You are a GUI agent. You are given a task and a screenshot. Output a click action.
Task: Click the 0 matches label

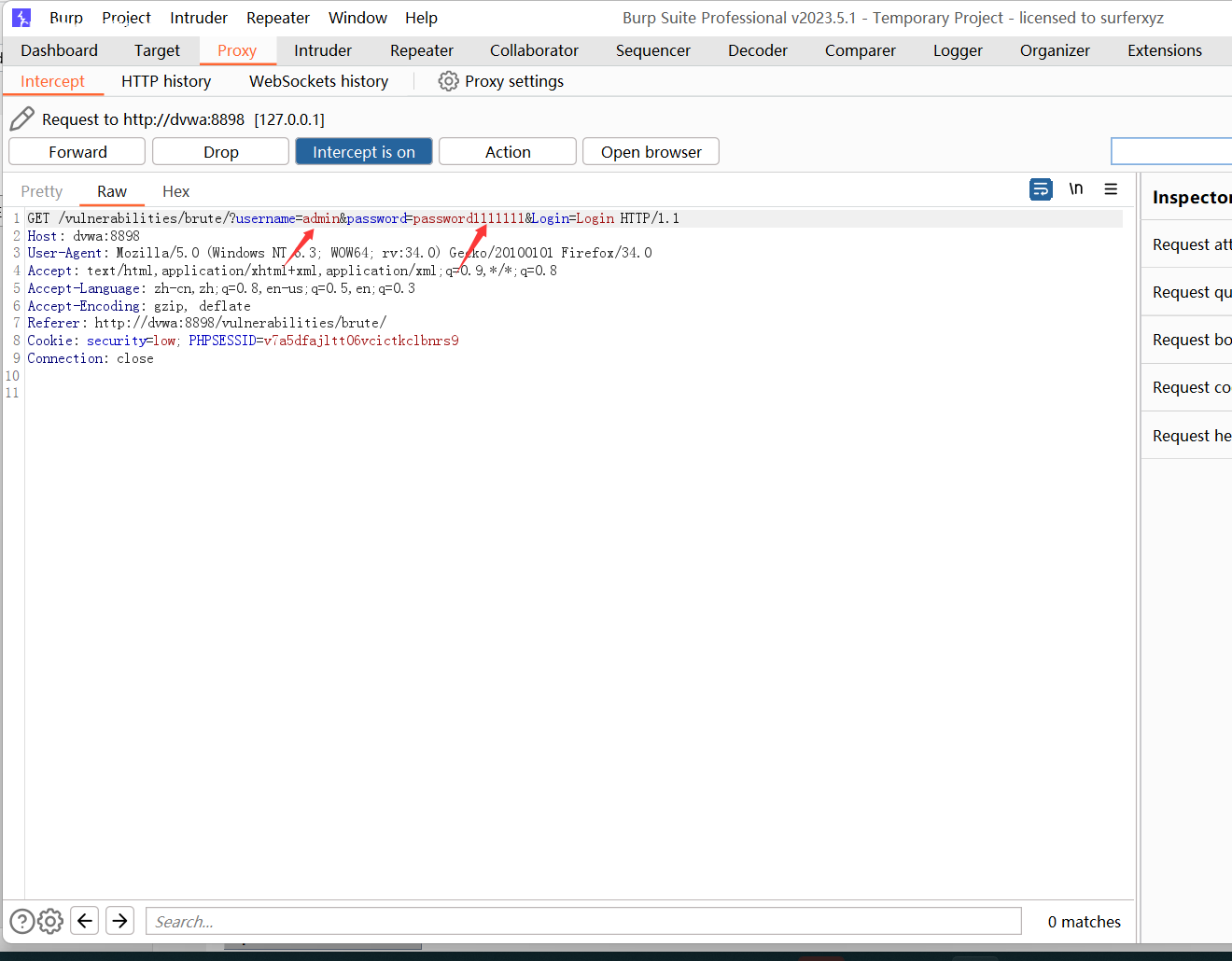pyautogui.click(x=1084, y=922)
